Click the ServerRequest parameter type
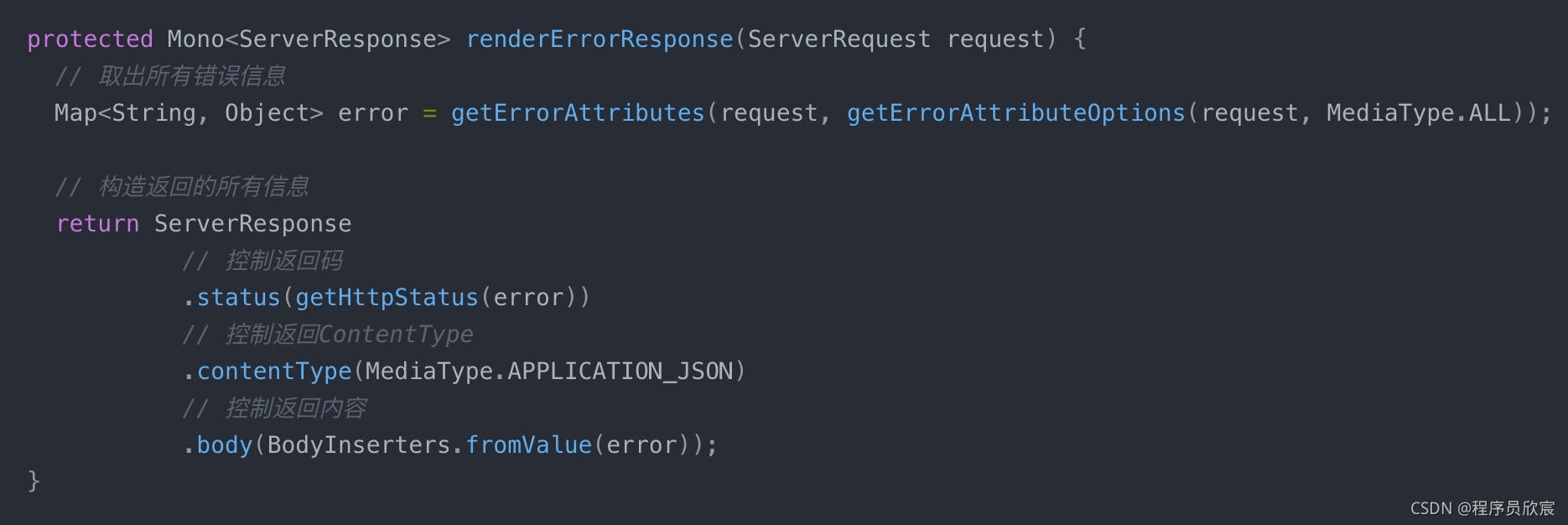This screenshot has width=1568, height=525. coord(839,39)
